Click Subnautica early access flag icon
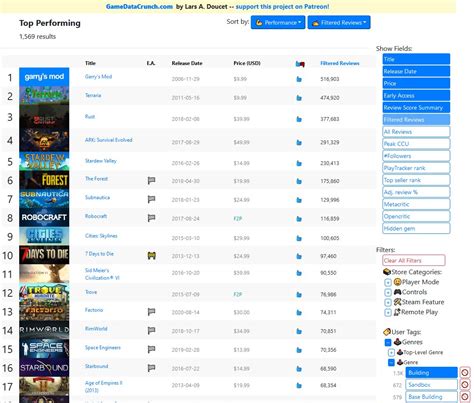This screenshot has width=474, height=403. [151, 199]
